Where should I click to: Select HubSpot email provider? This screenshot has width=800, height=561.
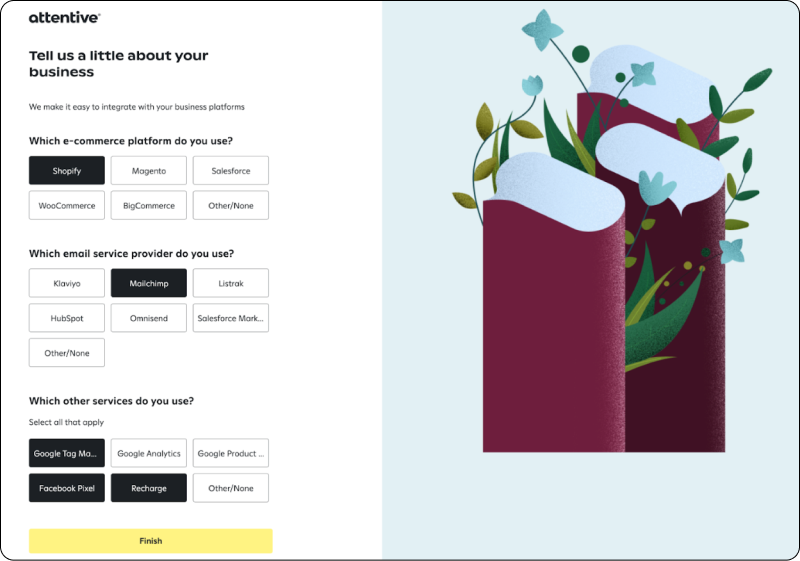click(x=67, y=318)
